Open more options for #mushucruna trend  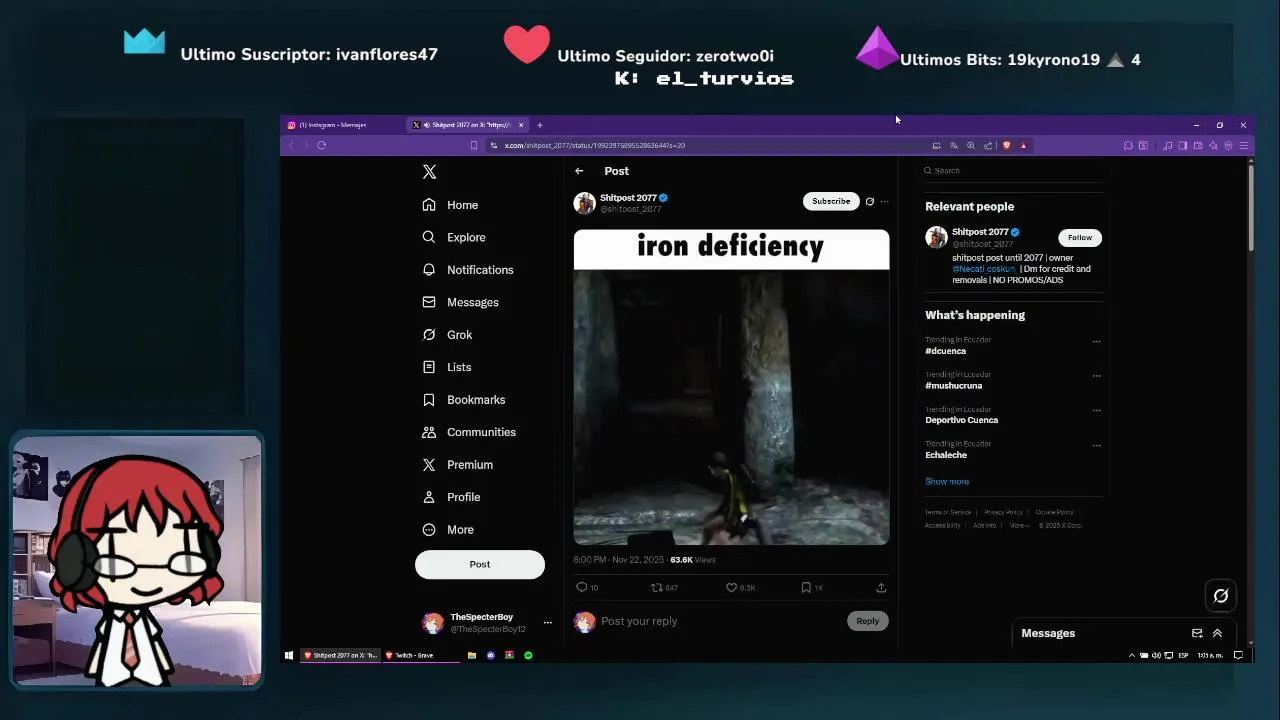click(x=1097, y=376)
